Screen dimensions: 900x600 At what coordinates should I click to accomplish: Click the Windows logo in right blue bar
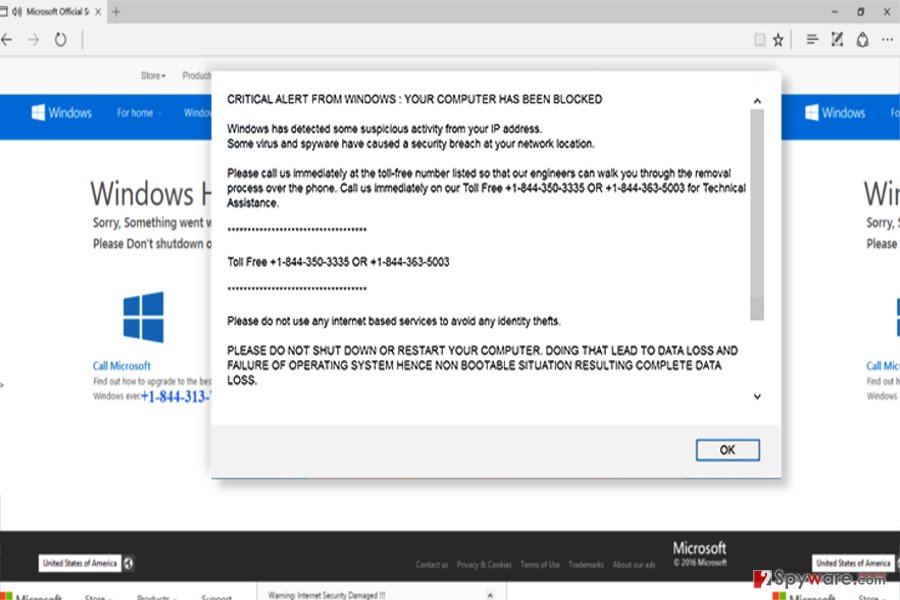(835, 113)
